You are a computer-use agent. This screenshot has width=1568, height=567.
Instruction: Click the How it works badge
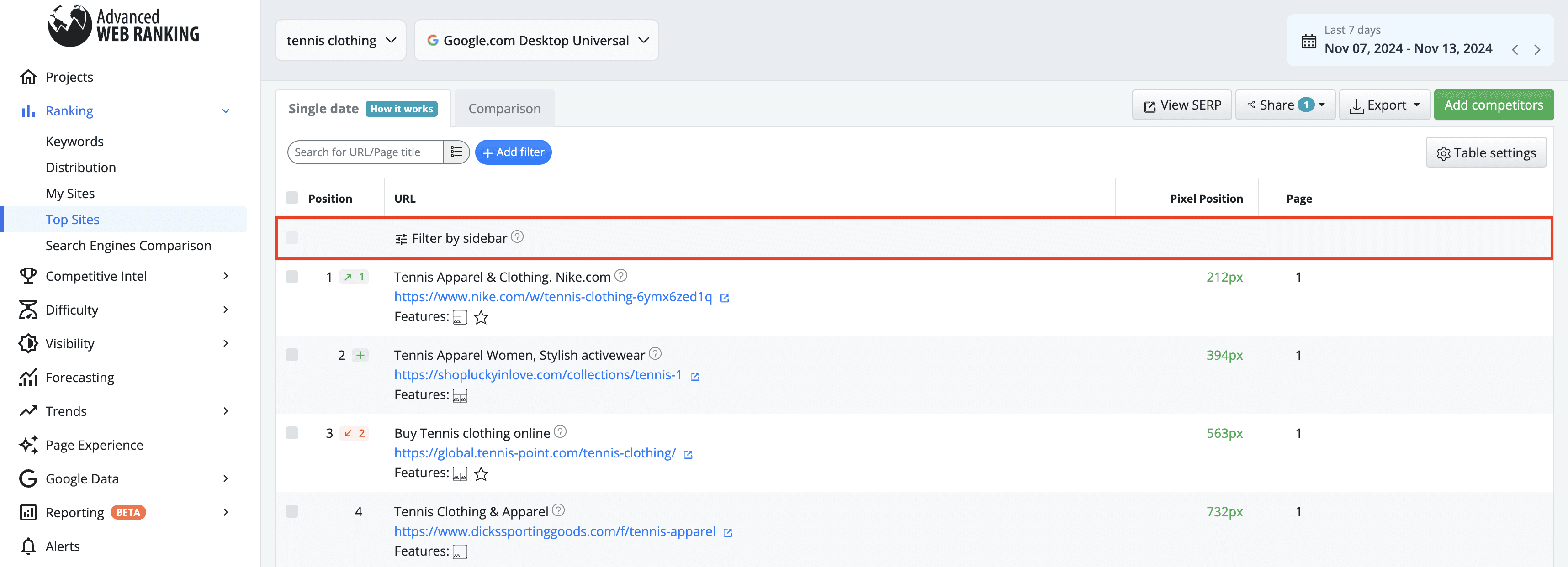pos(401,109)
